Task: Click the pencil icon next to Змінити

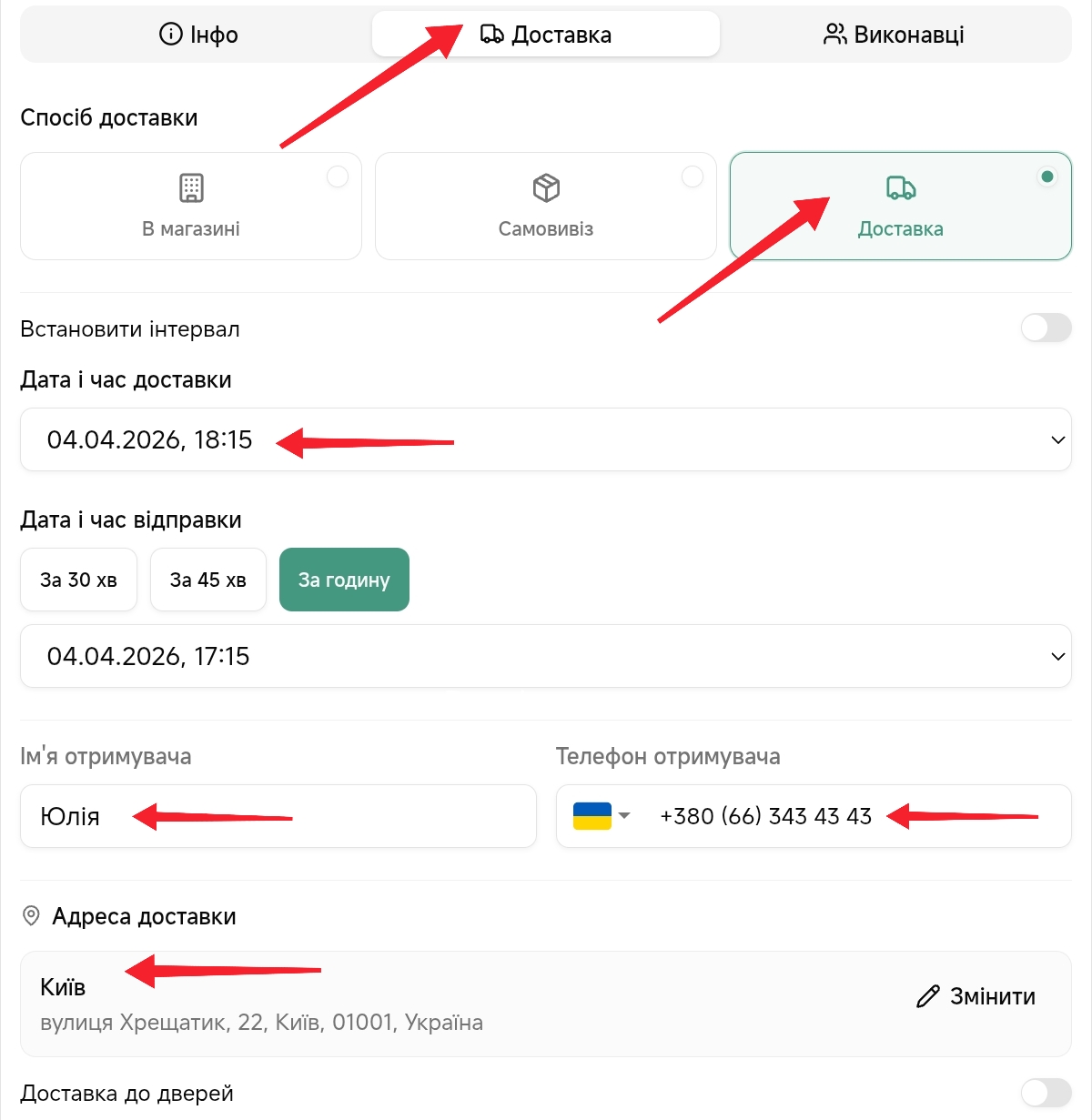Action: (927, 996)
